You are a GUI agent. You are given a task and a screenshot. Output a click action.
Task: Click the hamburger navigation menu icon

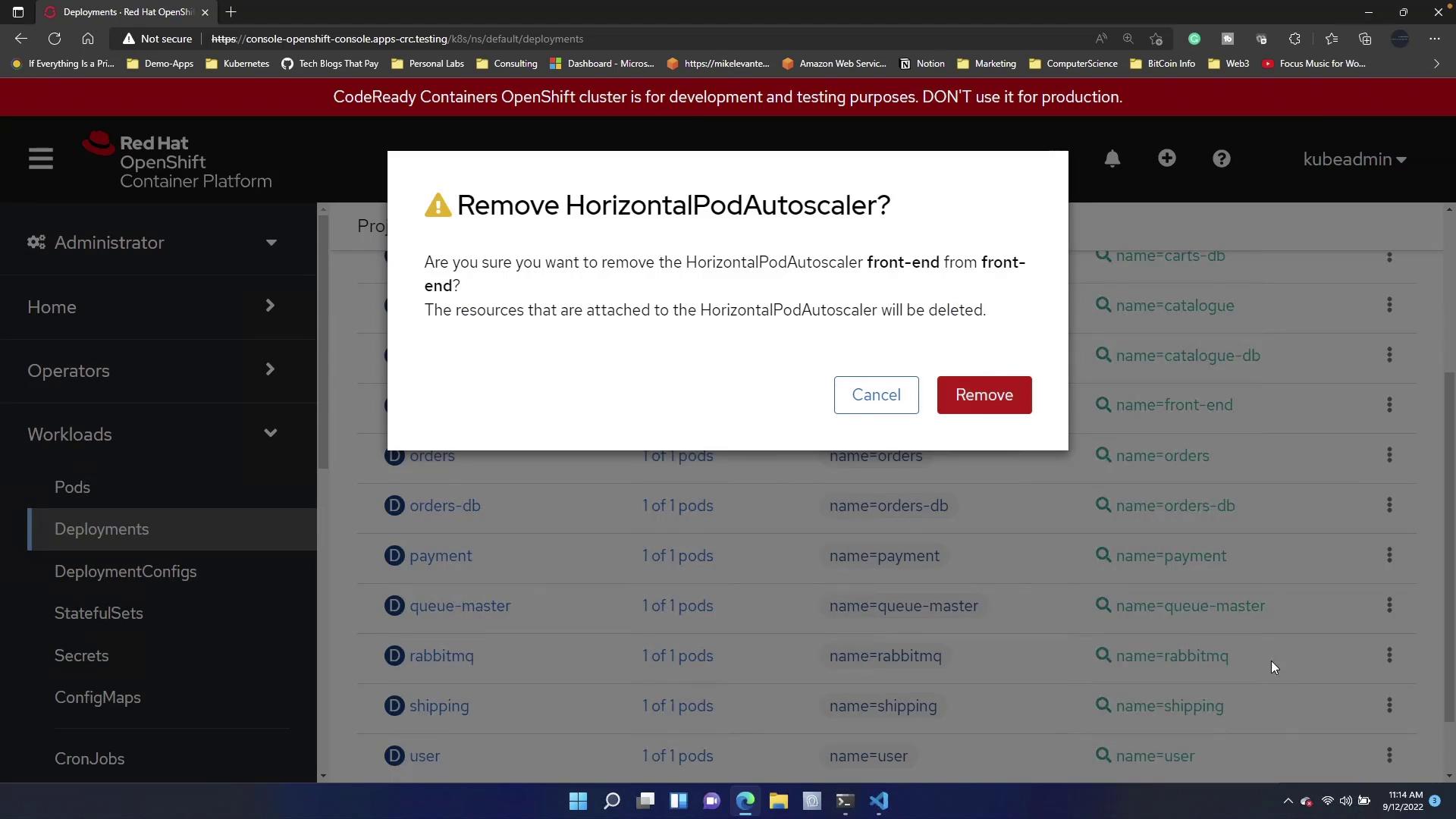pyautogui.click(x=41, y=159)
